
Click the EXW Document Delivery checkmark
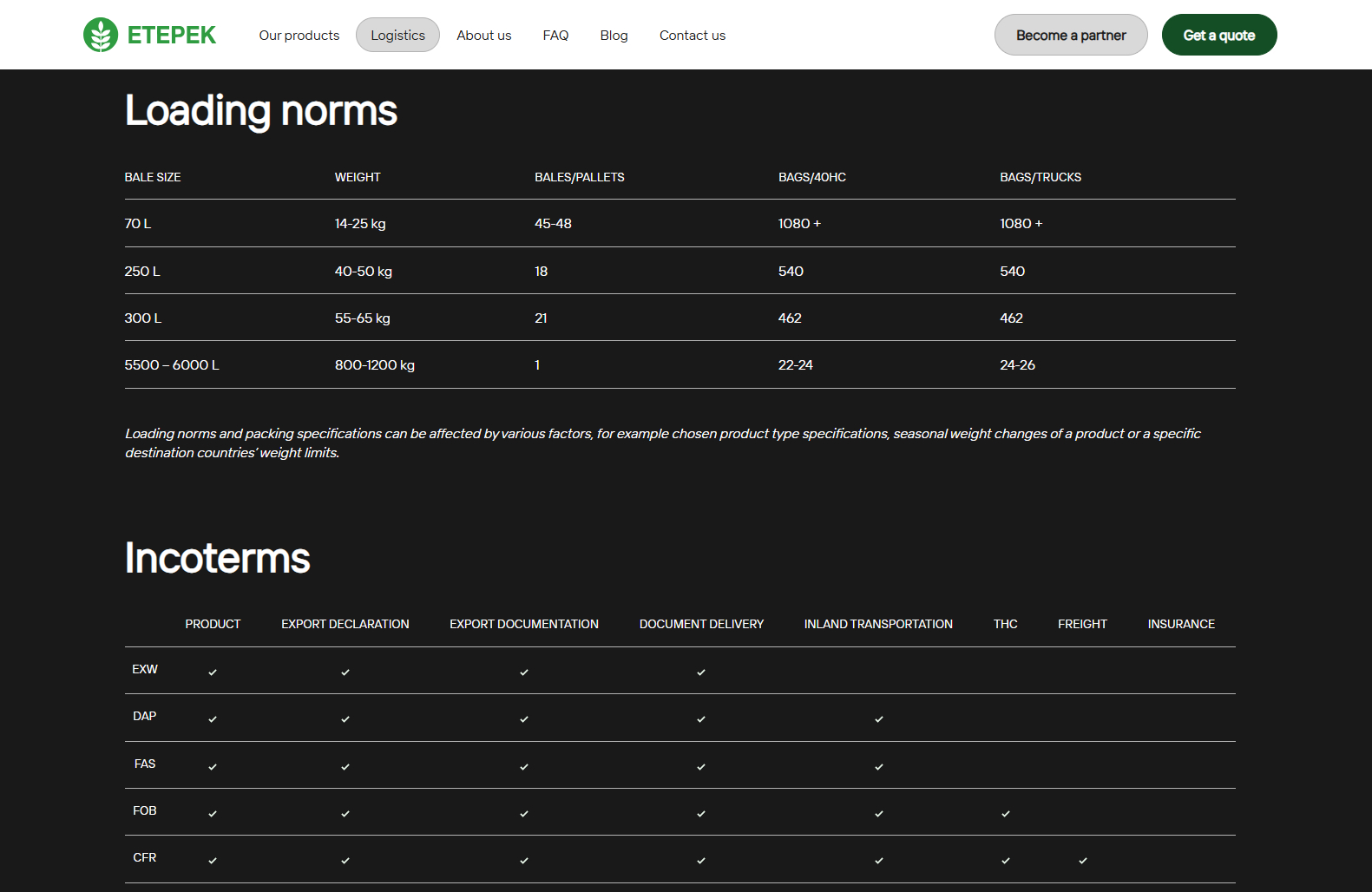click(x=701, y=672)
